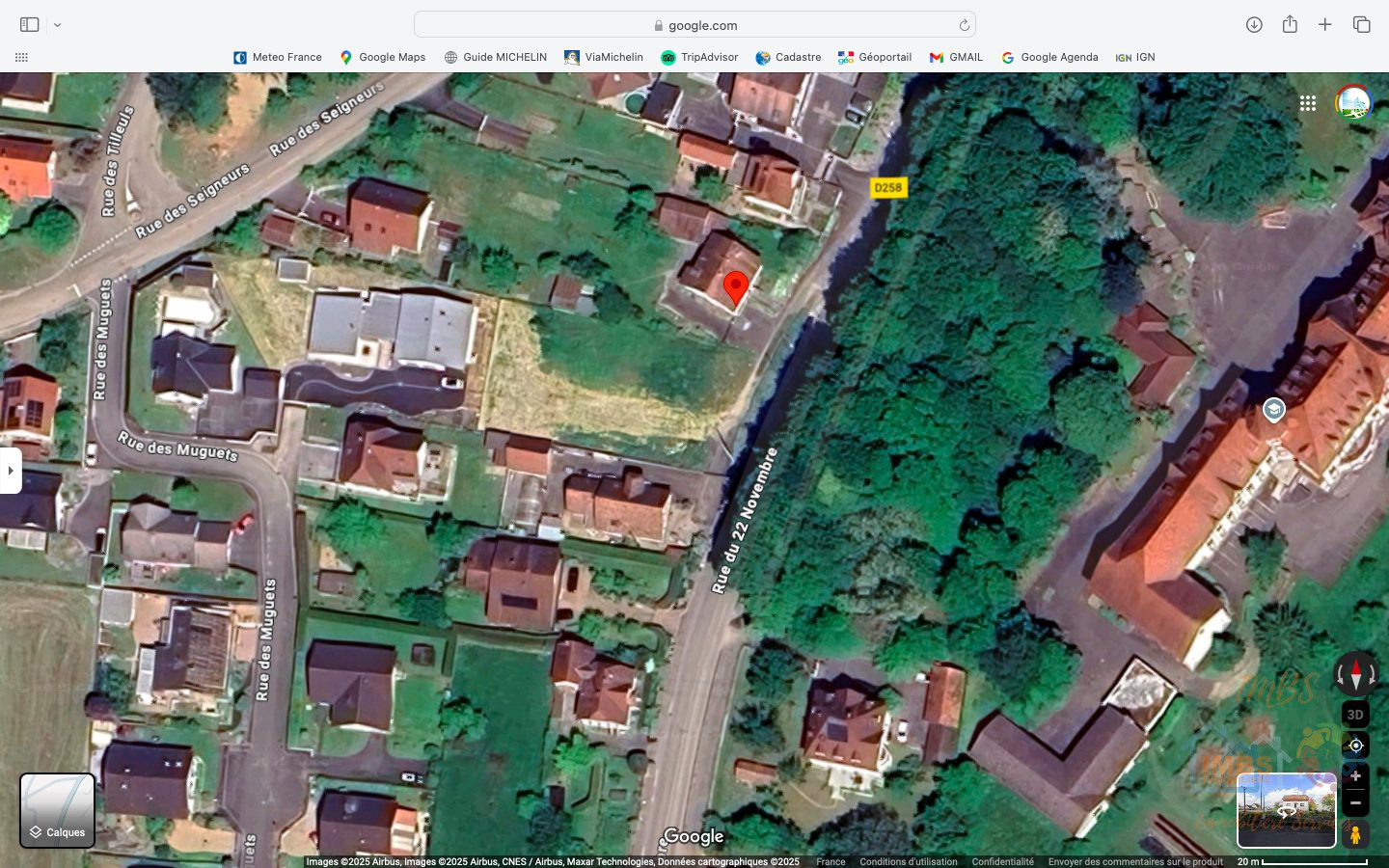1389x868 pixels.
Task: Open the Google apps grid
Action: pos(1308,103)
